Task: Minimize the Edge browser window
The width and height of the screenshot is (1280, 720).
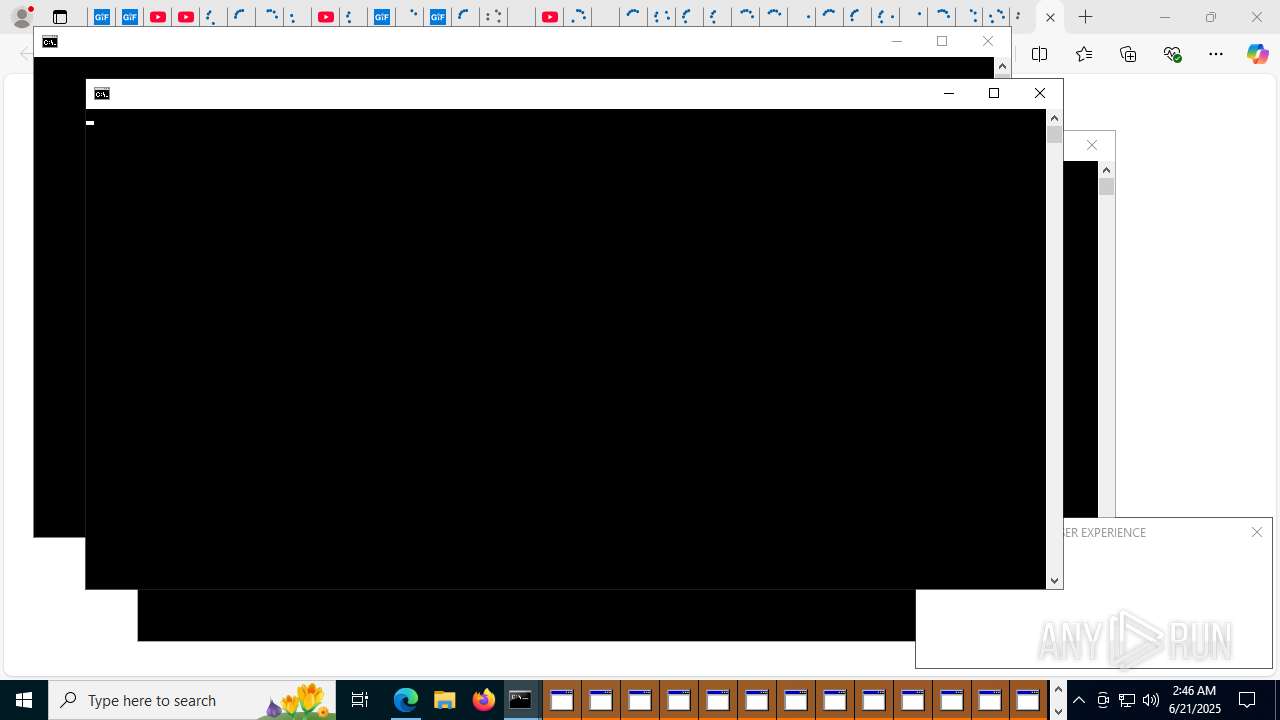Action: pos(1164,17)
